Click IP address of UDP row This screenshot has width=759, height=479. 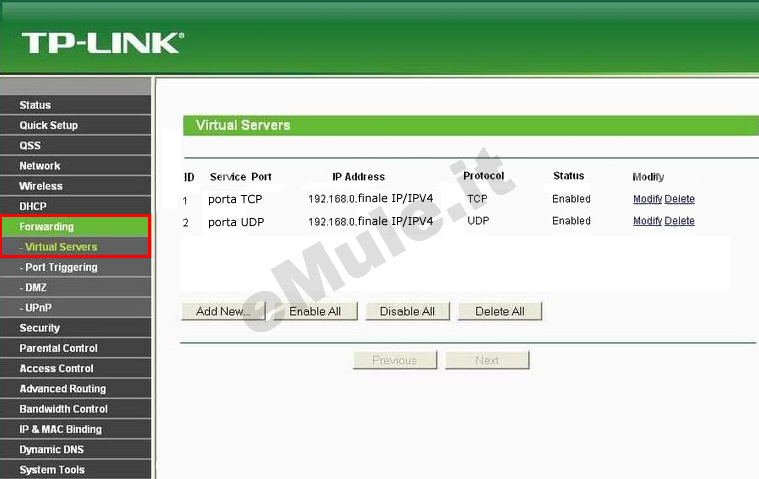coord(371,221)
